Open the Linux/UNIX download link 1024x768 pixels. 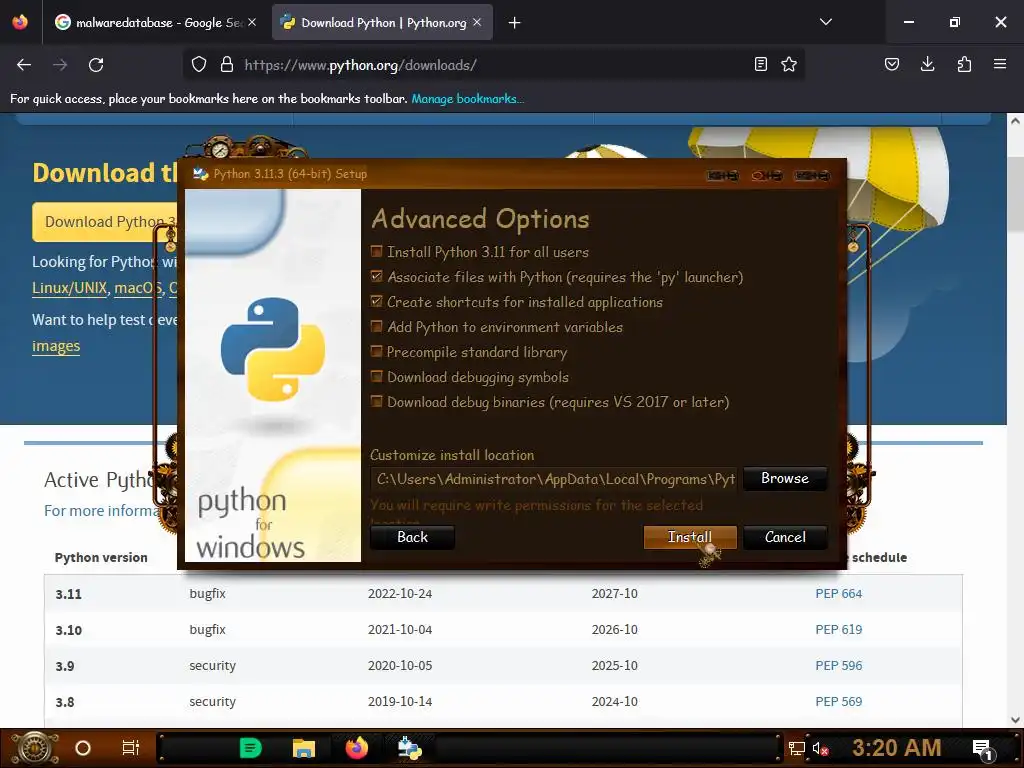[x=69, y=288]
